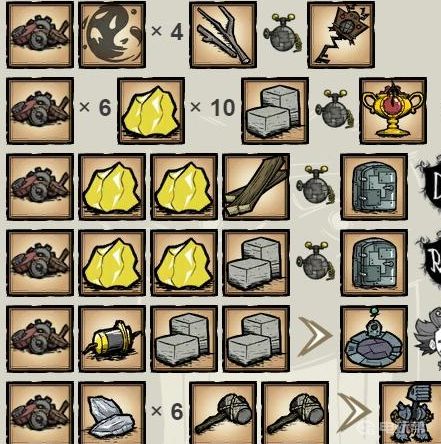Select the black shield badge lettered D
The width and height of the screenshot is (441, 444).
point(431,185)
